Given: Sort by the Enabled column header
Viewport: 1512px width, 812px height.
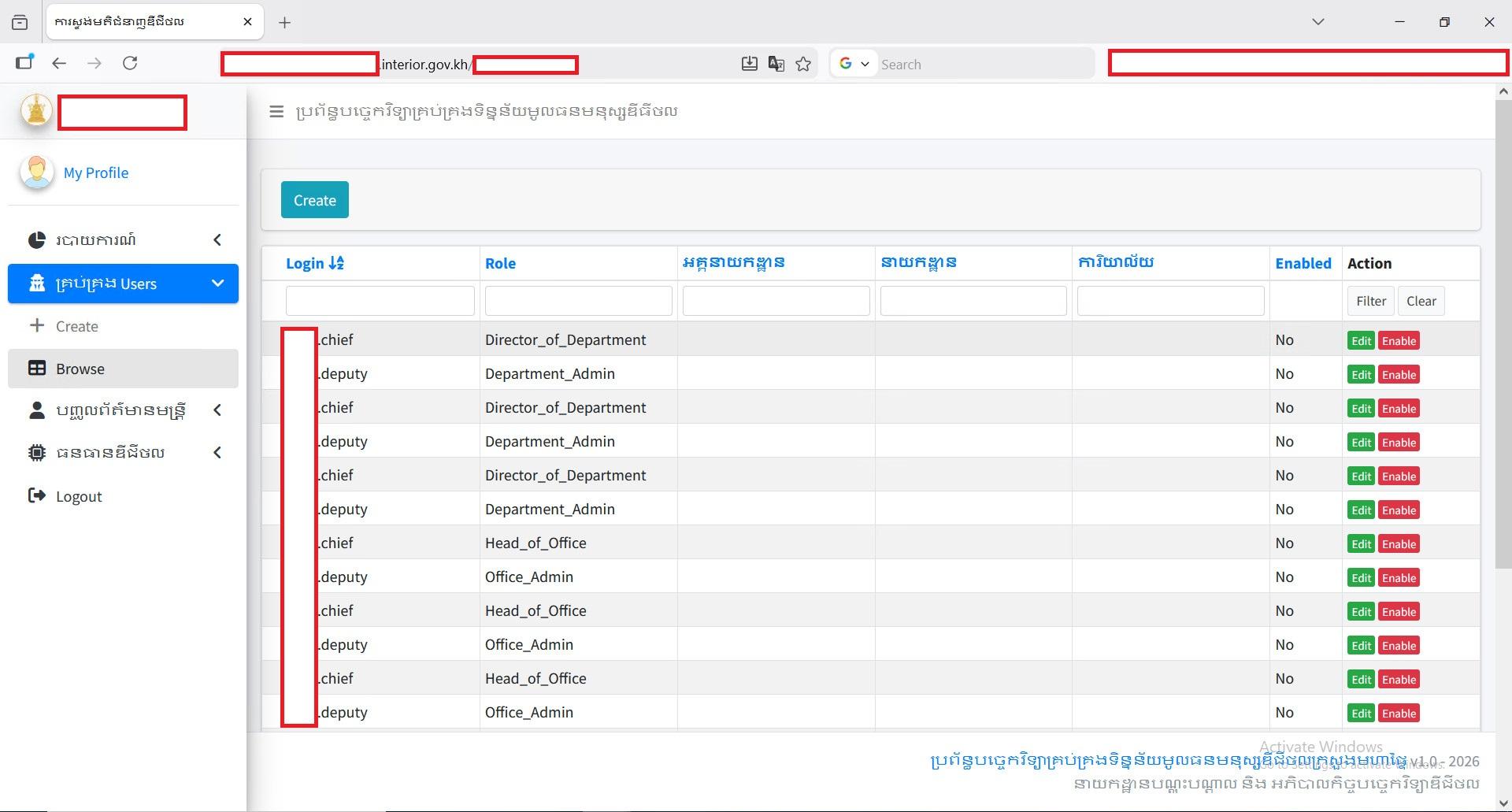Looking at the screenshot, I should (x=1303, y=263).
